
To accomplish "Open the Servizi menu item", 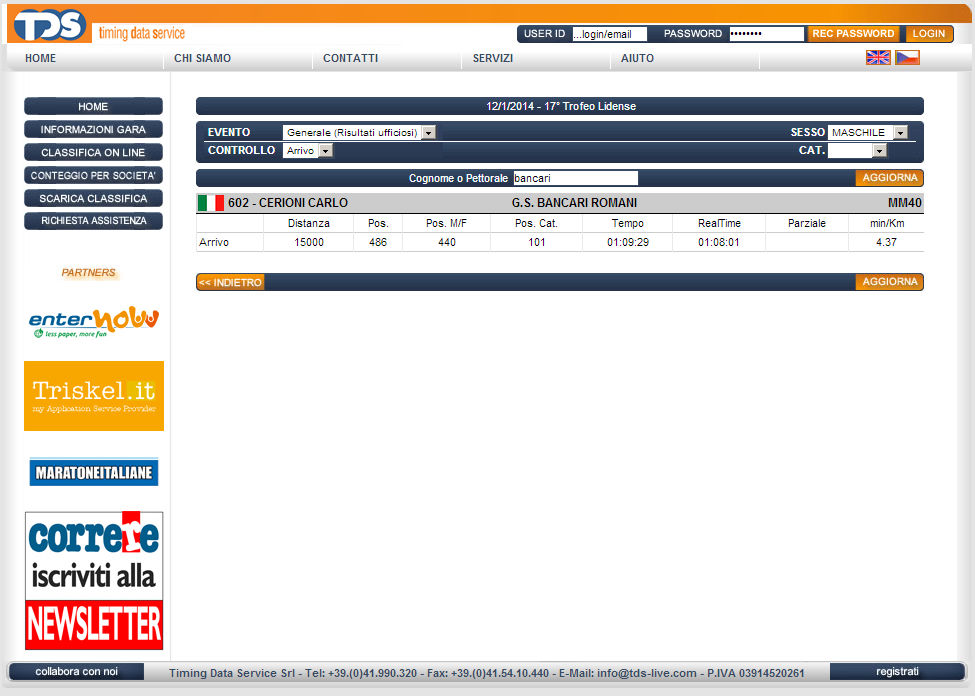I will (x=493, y=58).
